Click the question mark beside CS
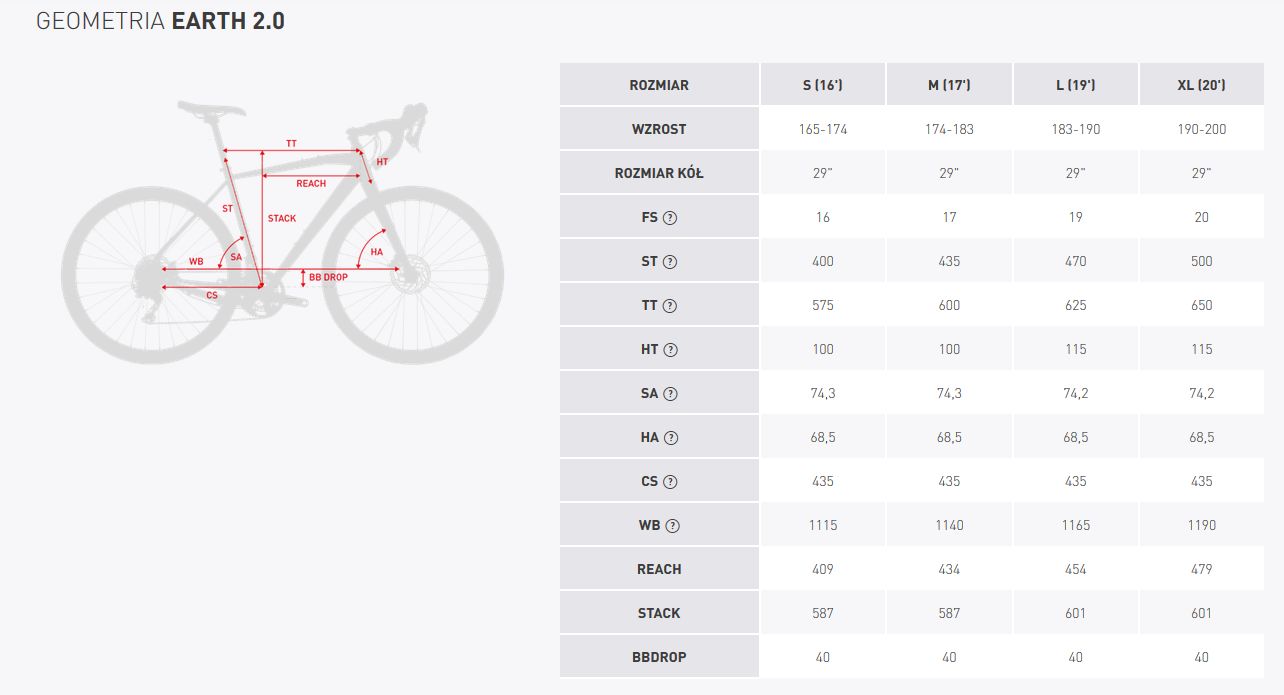1284x695 pixels. click(x=670, y=482)
